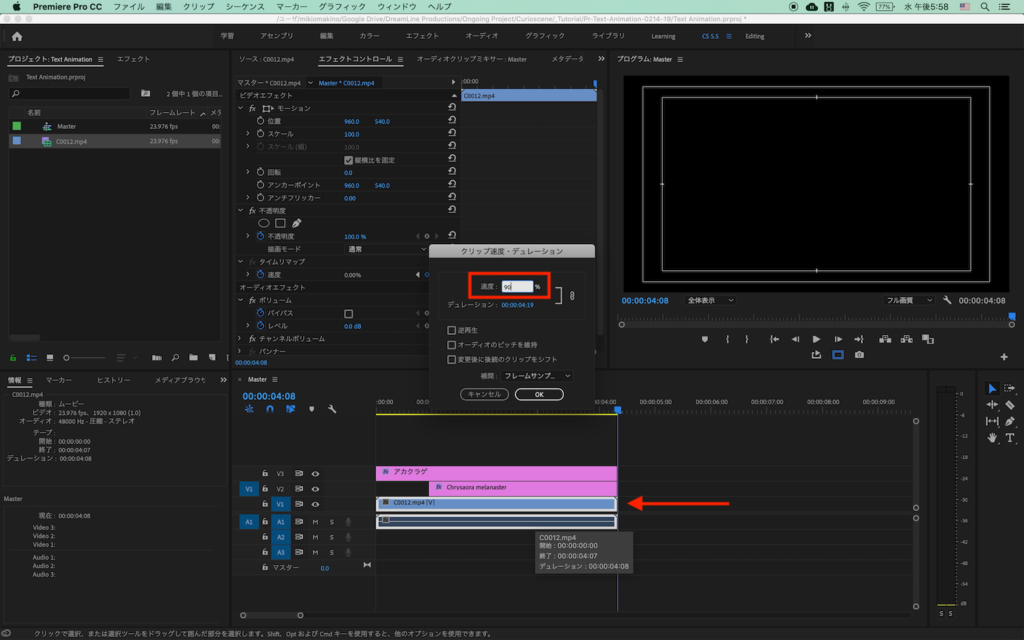Create ellipse mask under opacity effect
The height and width of the screenshot is (640, 1024).
point(265,223)
